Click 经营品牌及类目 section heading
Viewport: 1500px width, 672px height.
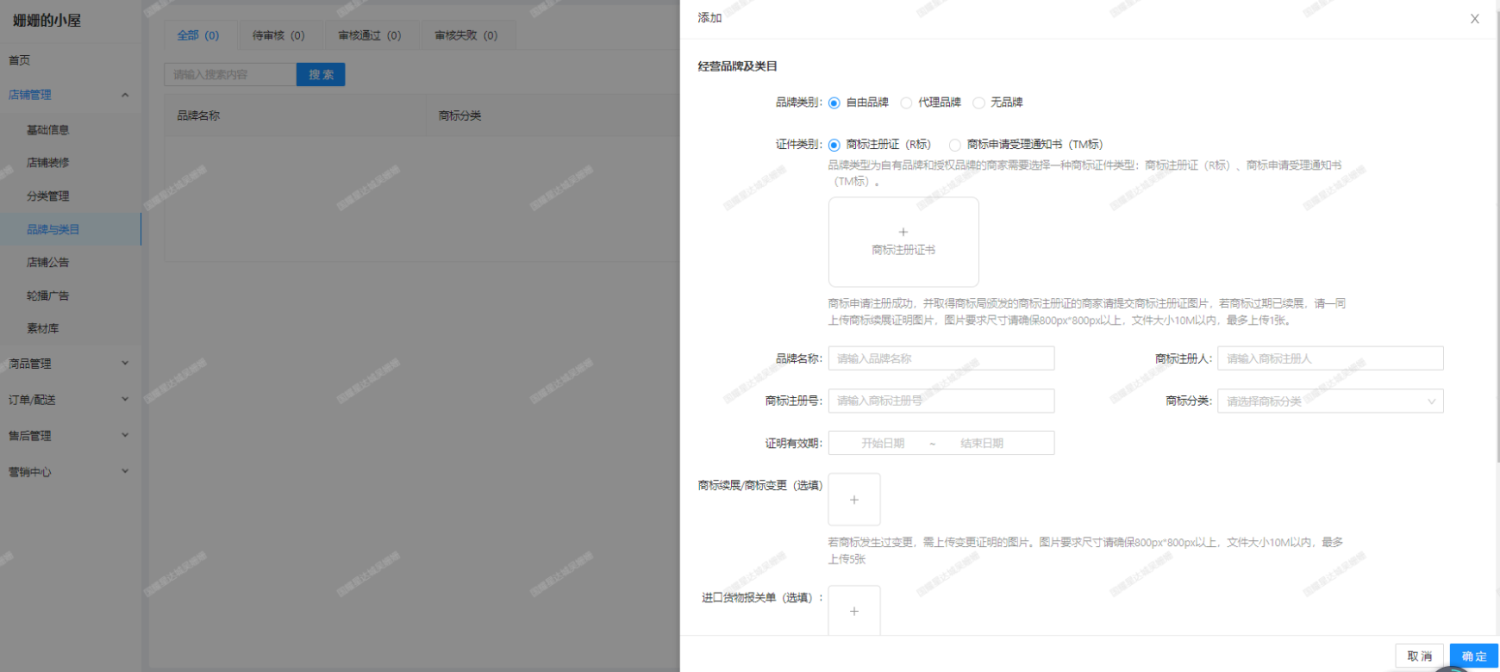pyautogui.click(x=738, y=66)
